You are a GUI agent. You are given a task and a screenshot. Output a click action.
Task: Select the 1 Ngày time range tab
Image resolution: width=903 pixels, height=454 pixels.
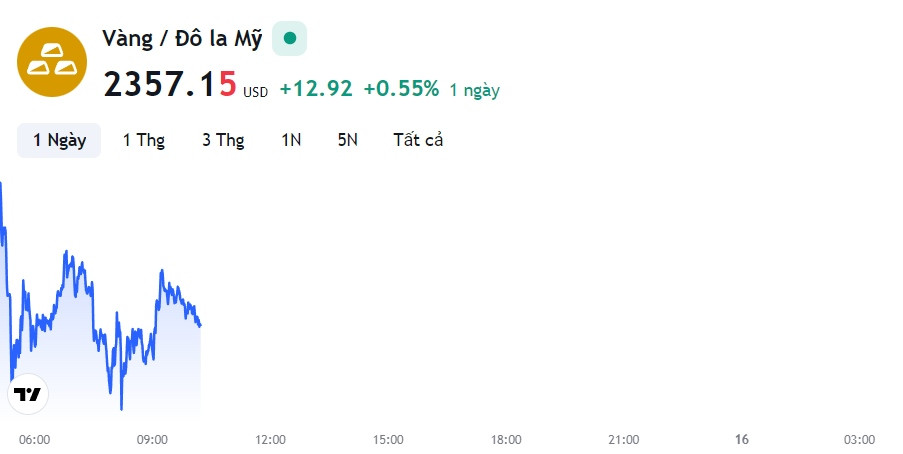[x=59, y=140]
